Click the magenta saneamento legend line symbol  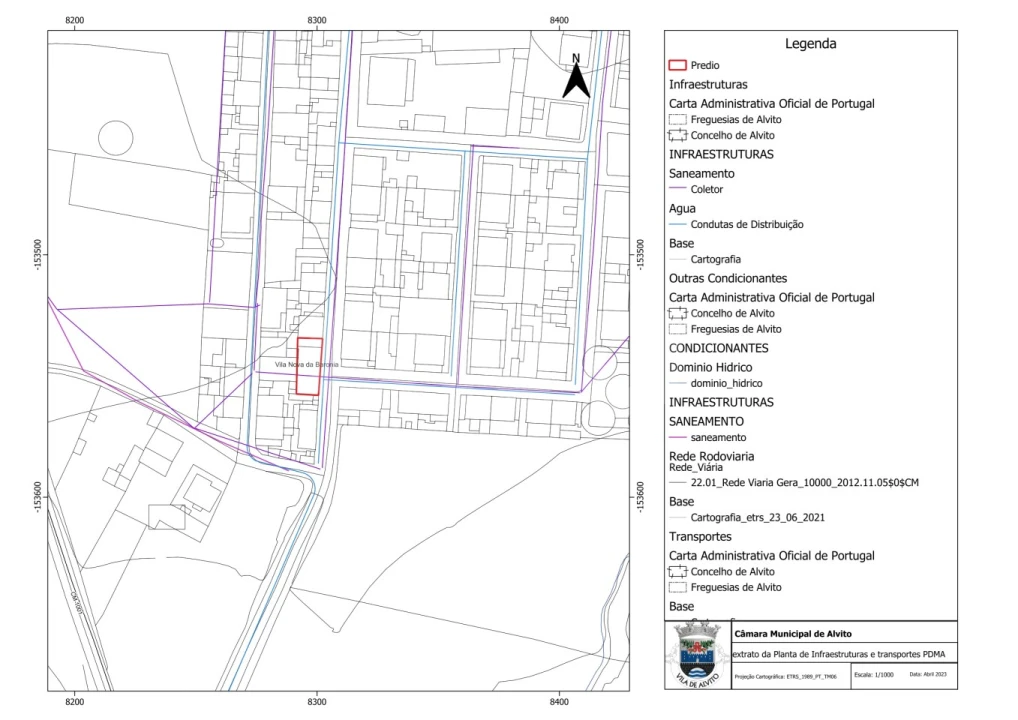click(x=677, y=438)
